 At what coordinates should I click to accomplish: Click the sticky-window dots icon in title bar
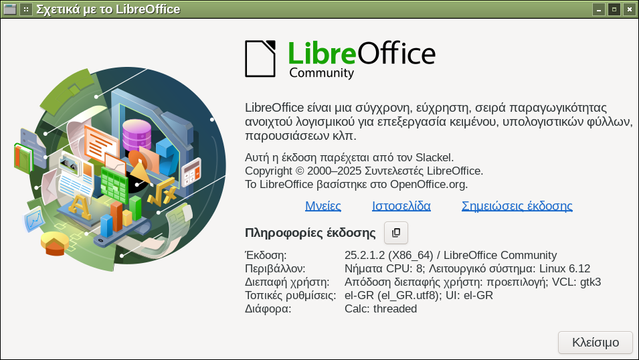(x=26, y=9)
